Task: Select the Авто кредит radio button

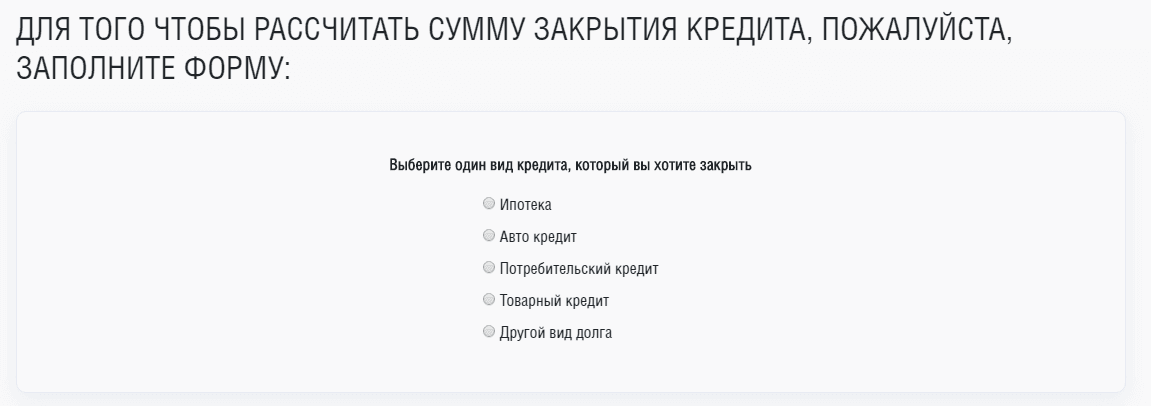Action: click(x=489, y=236)
